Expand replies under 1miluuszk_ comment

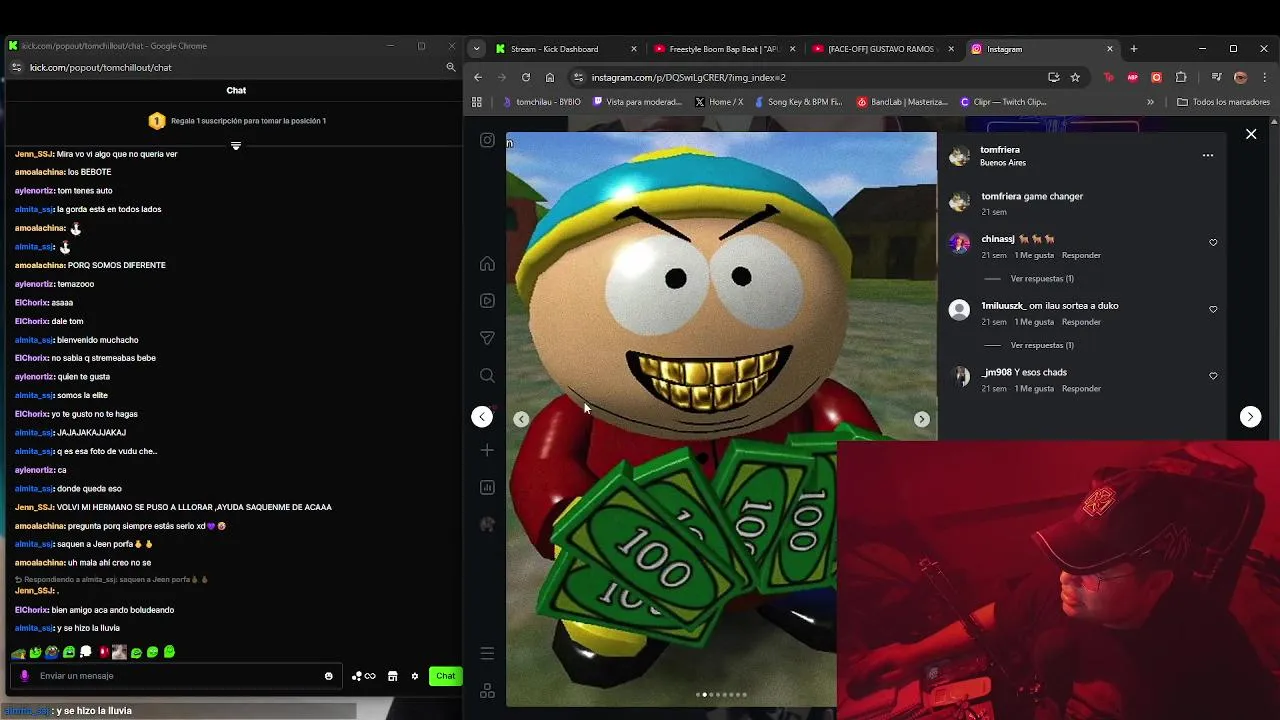click(x=1042, y=345)
